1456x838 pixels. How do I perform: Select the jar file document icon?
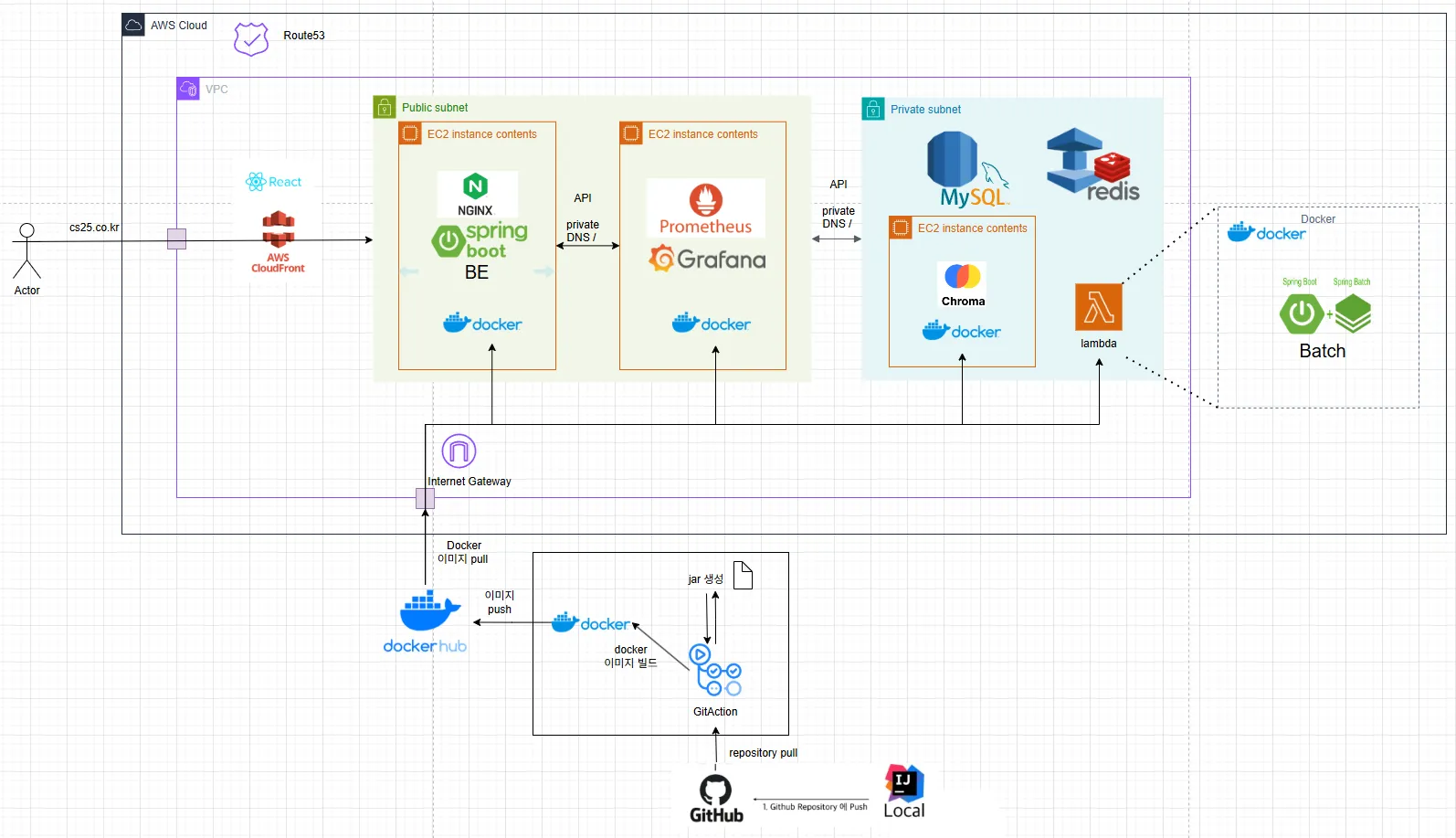[x=744, y=576]
